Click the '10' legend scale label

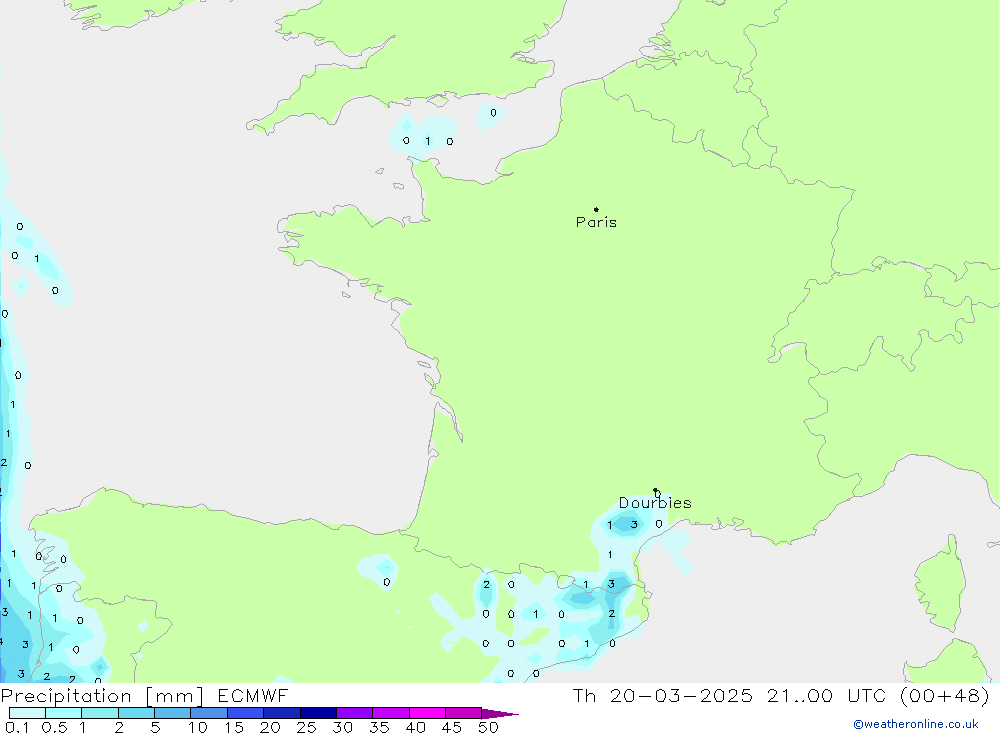pyautogui.click(x=198, y=727)
